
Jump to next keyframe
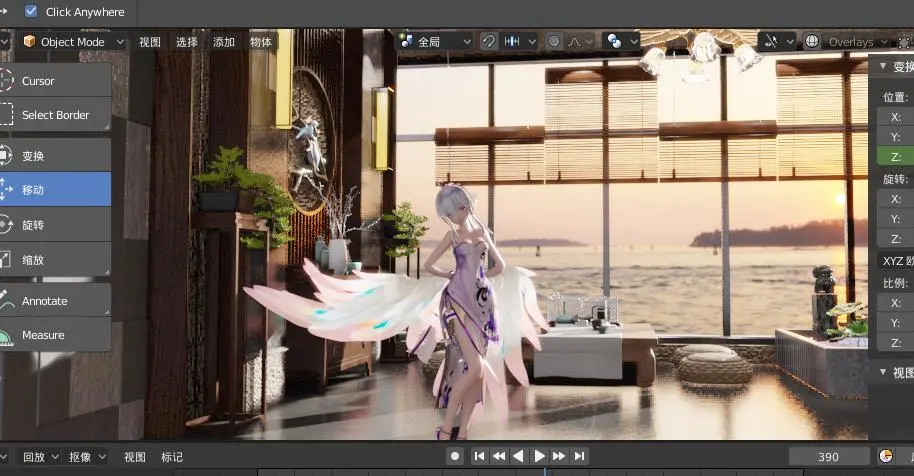pos(558,456)
